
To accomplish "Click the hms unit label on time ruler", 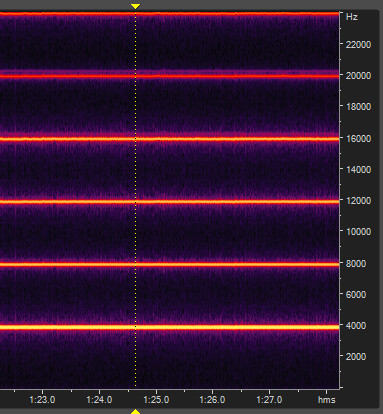I will pos(326,400).
